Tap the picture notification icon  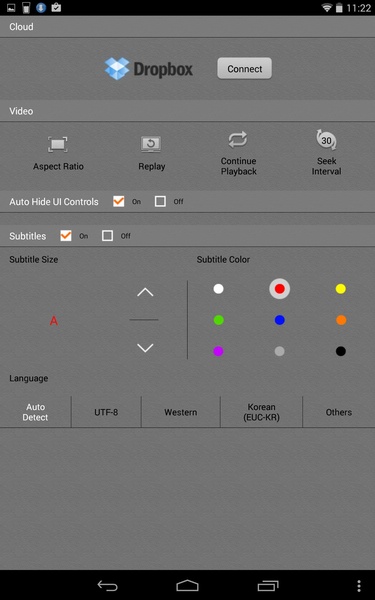(x=11, y=7)
